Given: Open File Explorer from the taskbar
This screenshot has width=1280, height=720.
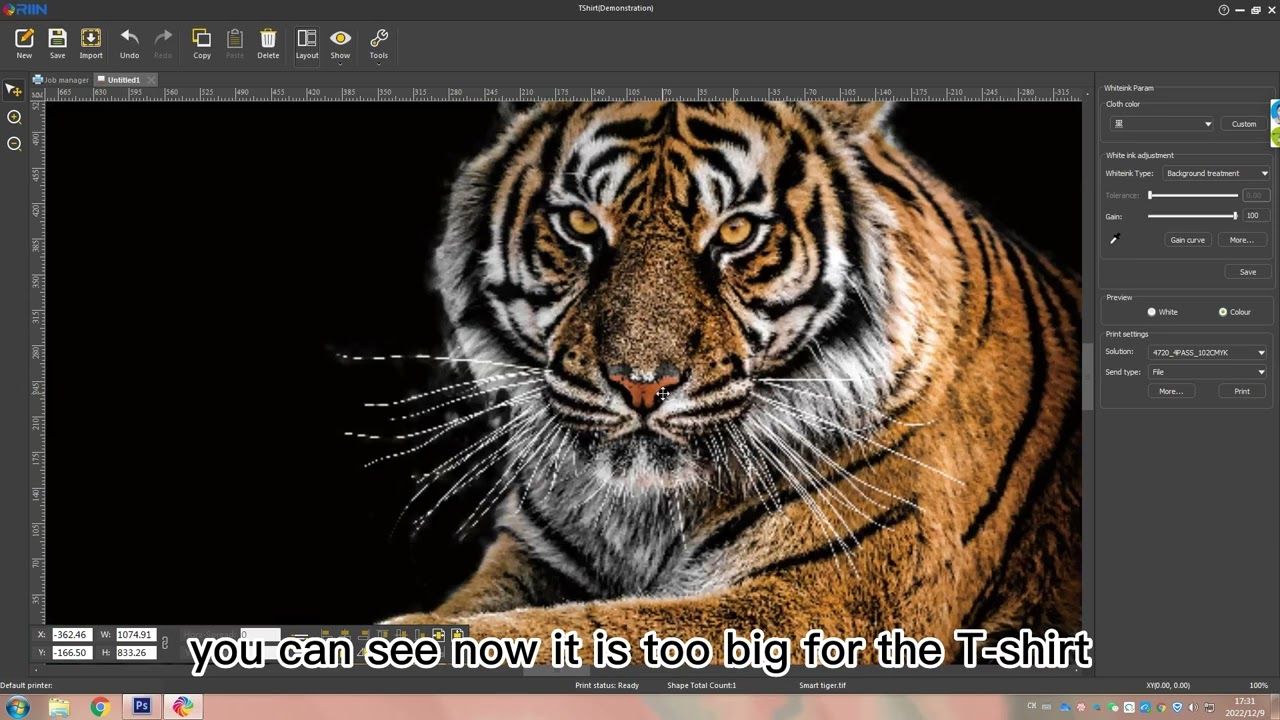Looking at the screenshot, I should 59,707.
